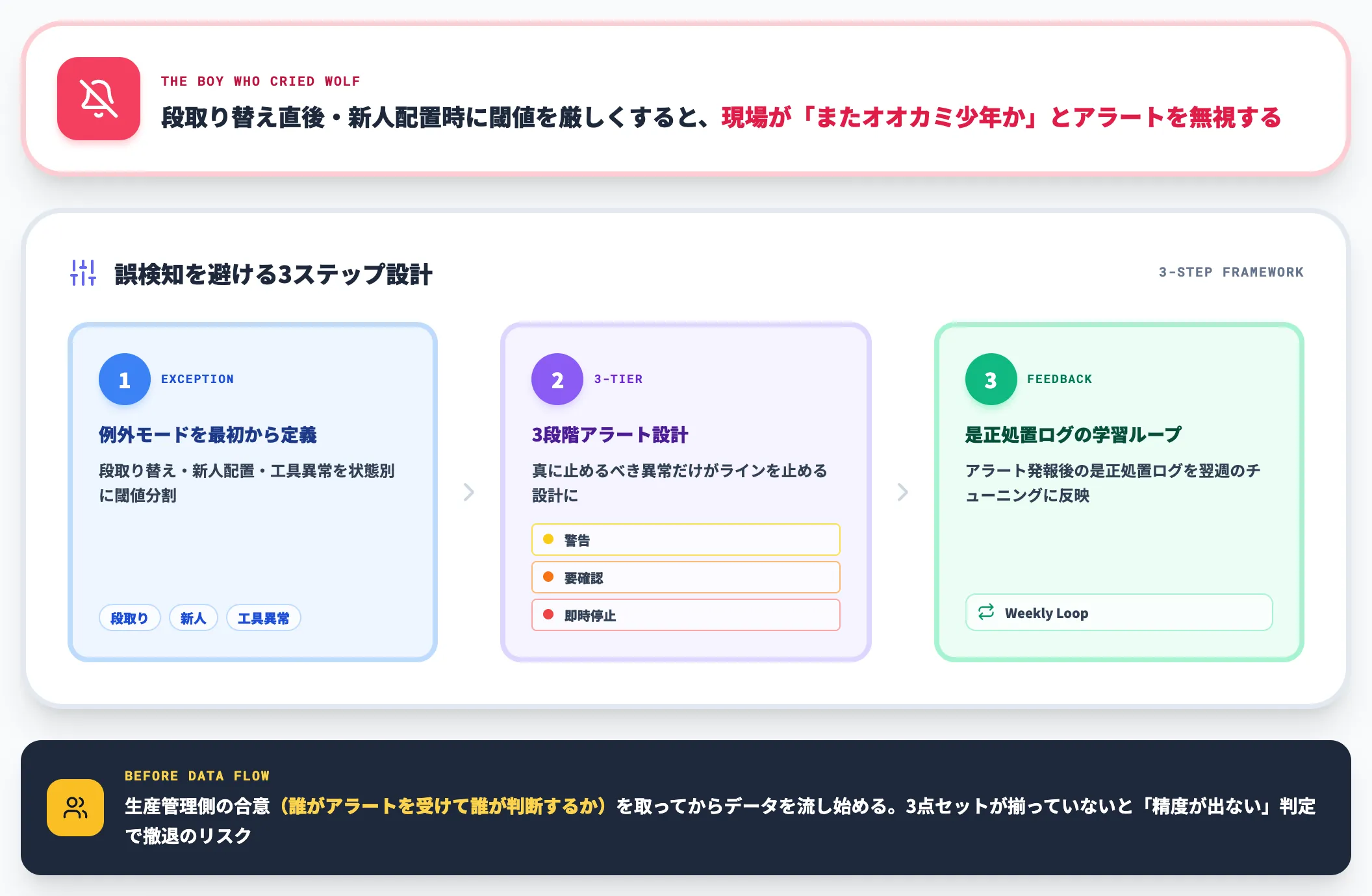Viewport: 1372px width, 896px height.
Task: Click the blue step 1 number circle
Action: (x=125, y=379)
